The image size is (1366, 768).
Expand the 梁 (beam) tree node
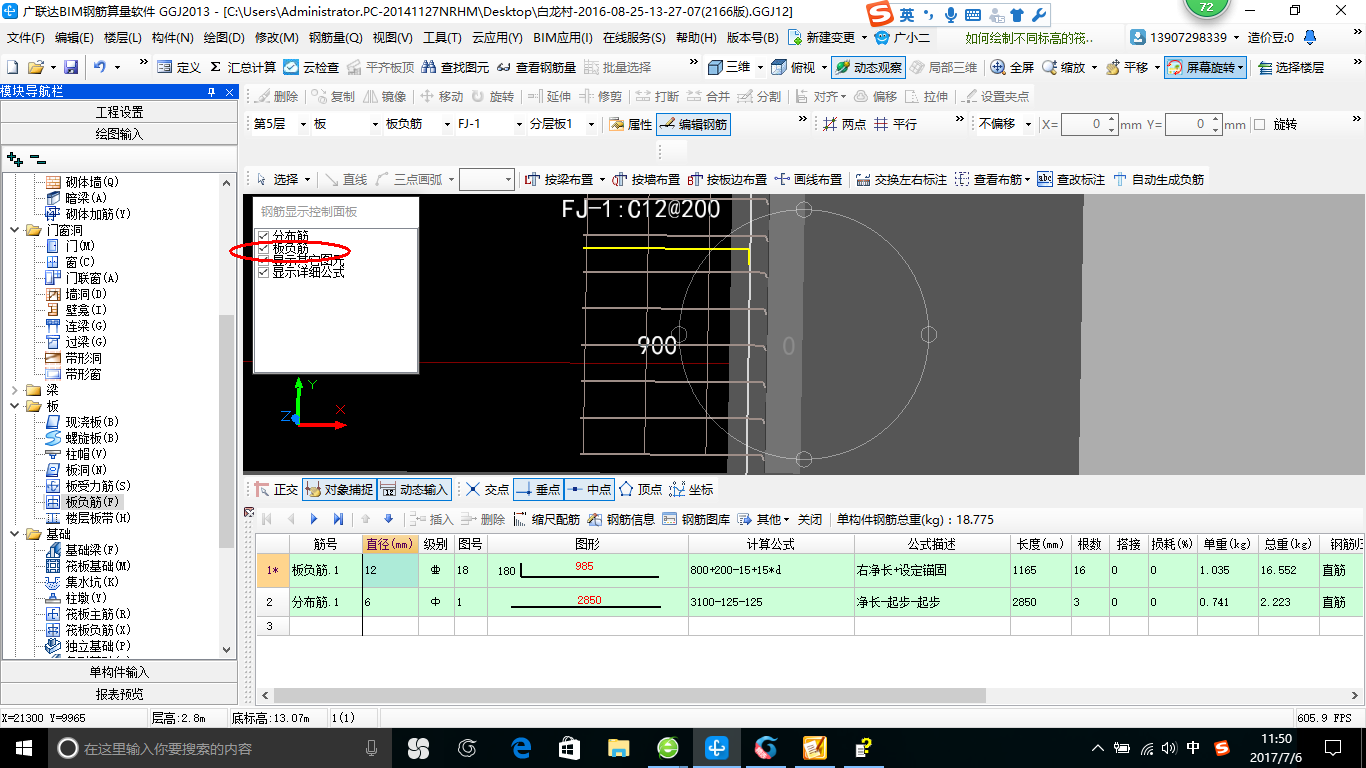(15, 390)
